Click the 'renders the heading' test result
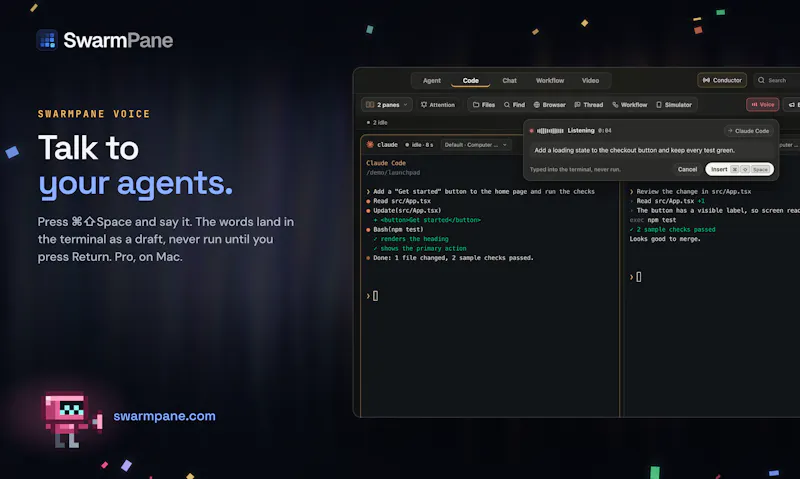The image size is (800, 479). [411, 239]
